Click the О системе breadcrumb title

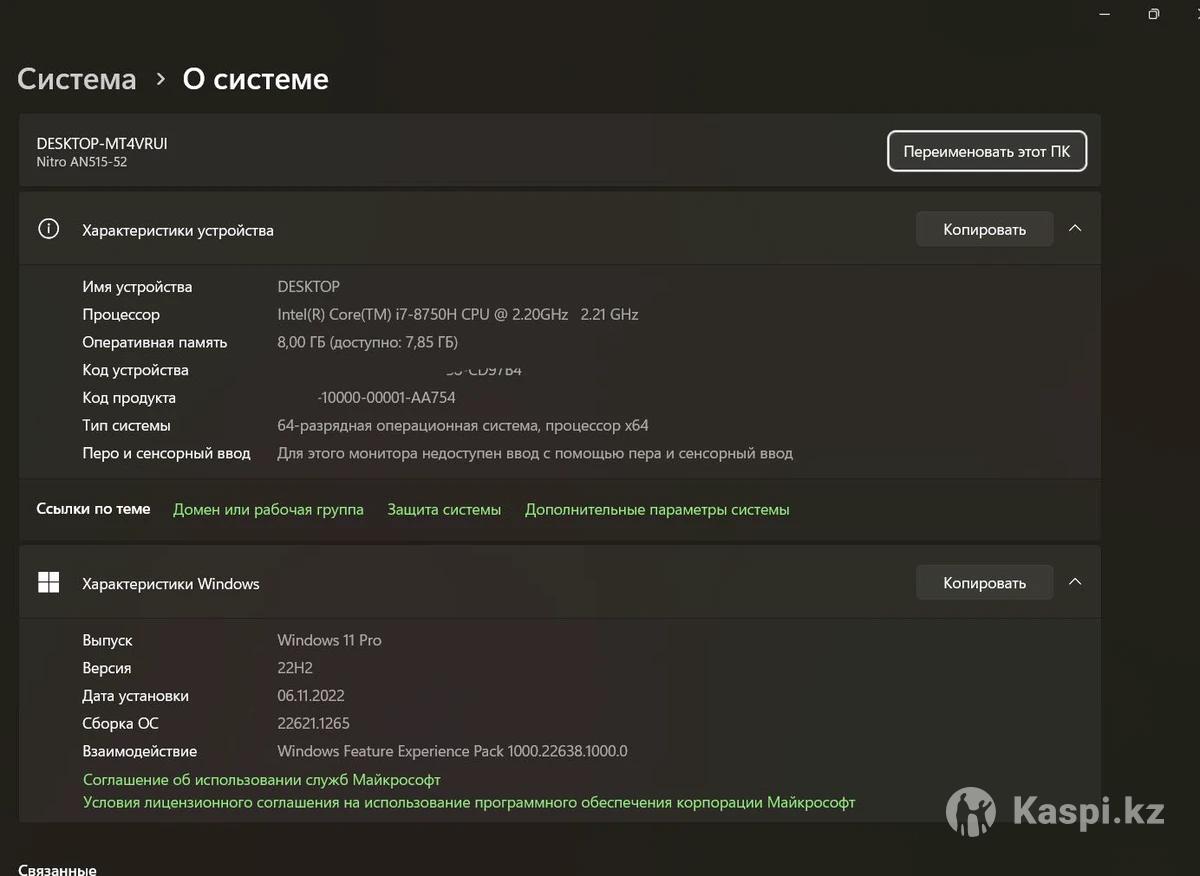[255, 79]
